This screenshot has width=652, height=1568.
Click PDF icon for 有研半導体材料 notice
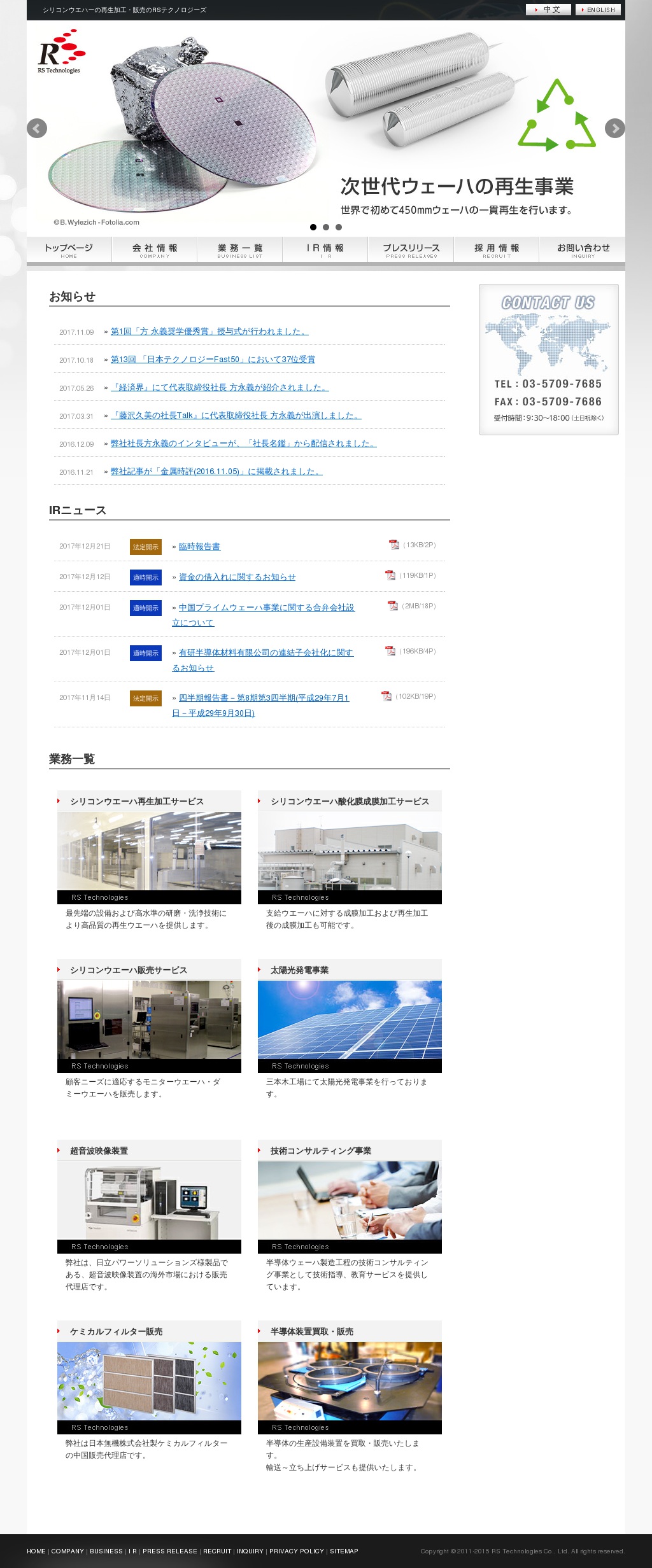point(390,651)
